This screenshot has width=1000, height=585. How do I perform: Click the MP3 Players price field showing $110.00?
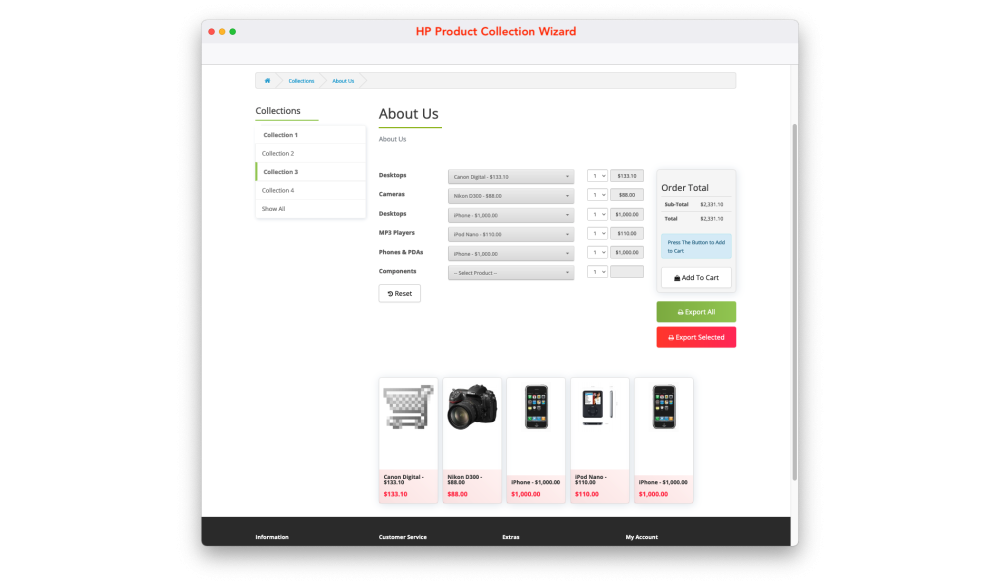(x=627, y=234)
